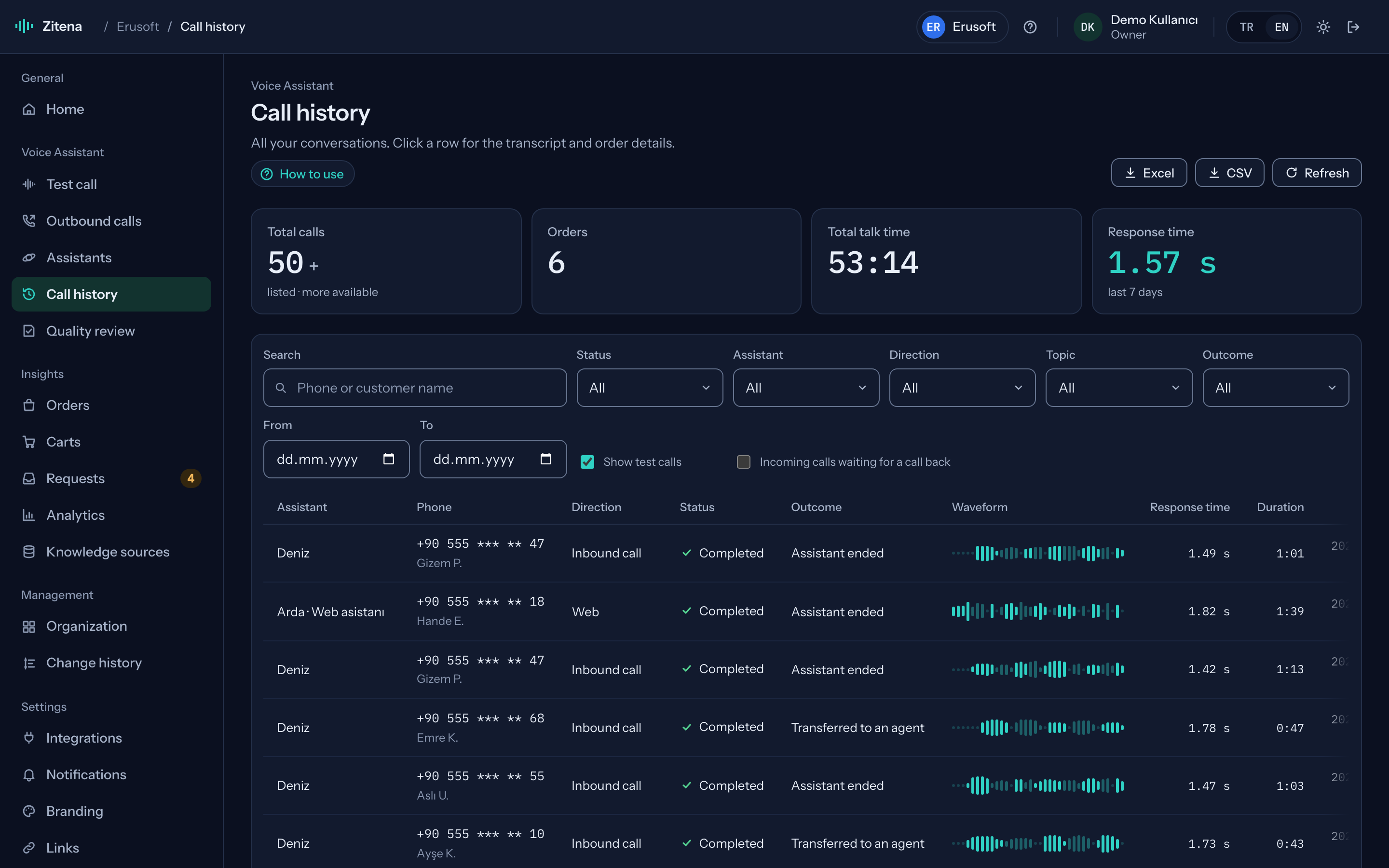Open the Test call page

click(111, 184)
